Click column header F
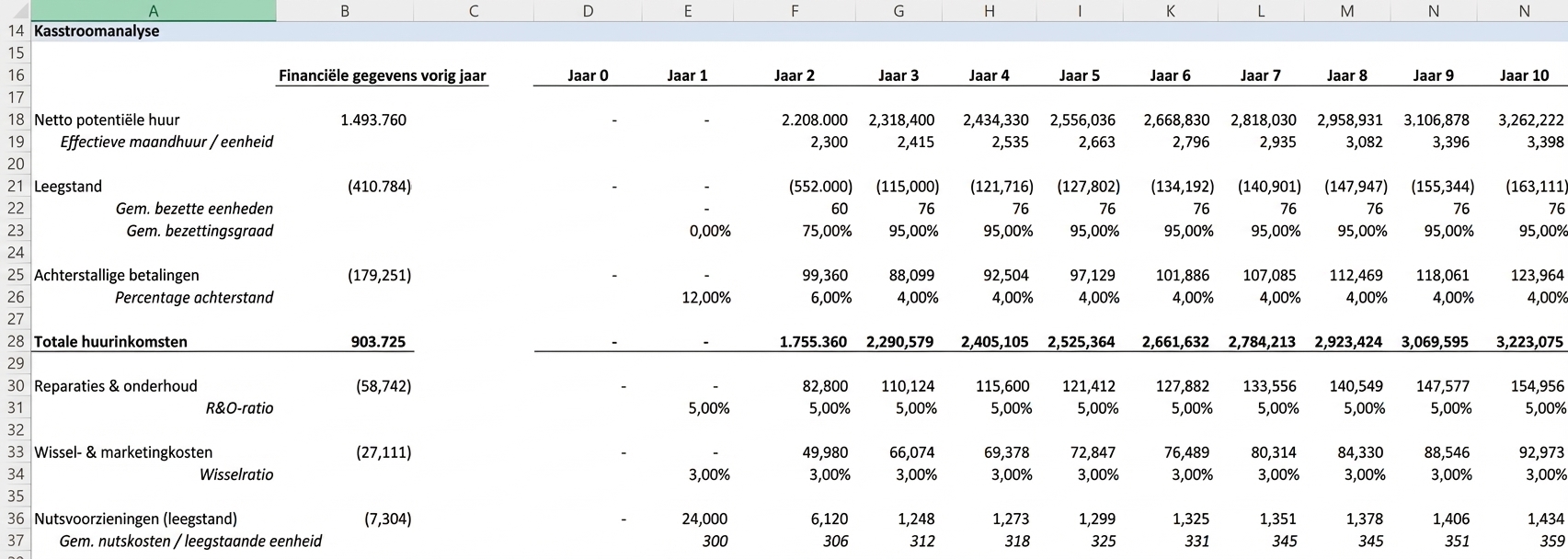The height and width of the screenshot is (559, 1568). [794, 11]
